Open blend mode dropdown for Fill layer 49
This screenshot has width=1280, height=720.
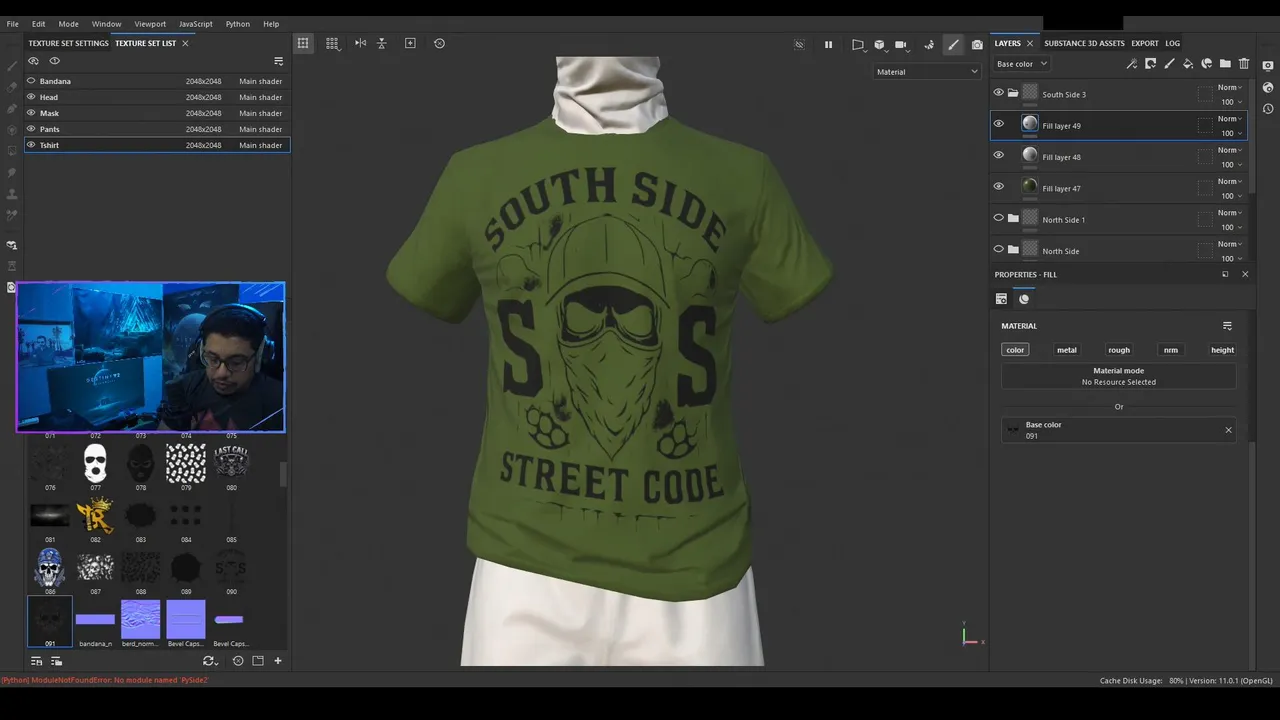[1230, 119]
